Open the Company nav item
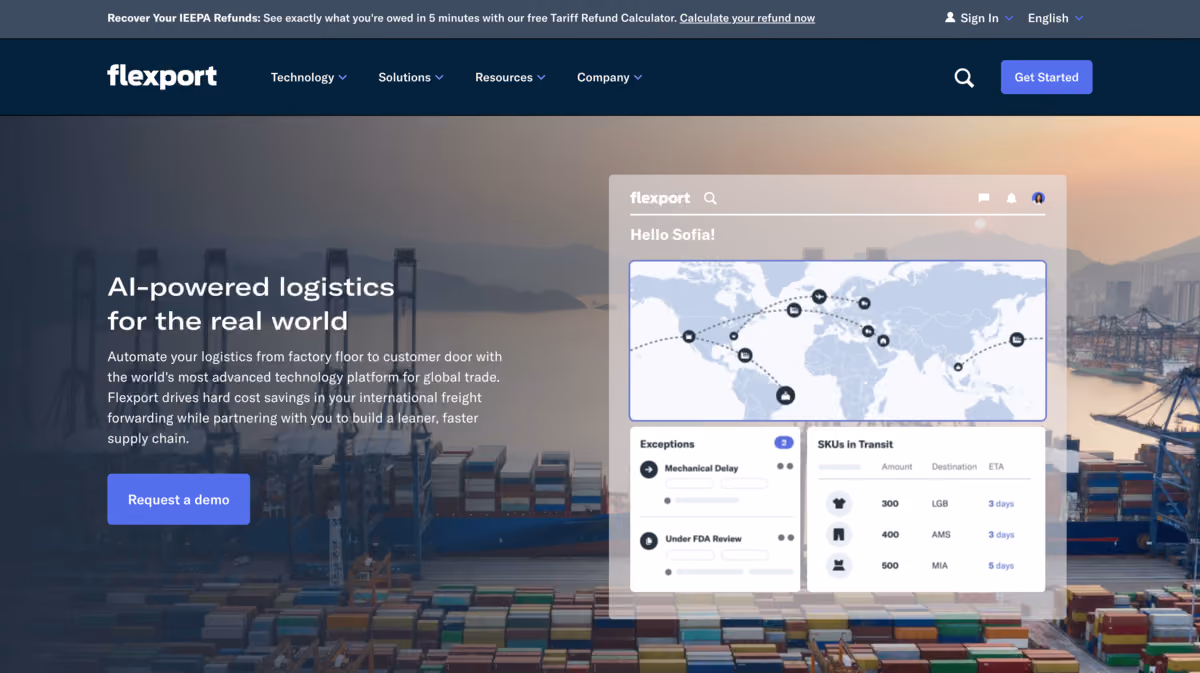Image resolution: width=1200 pixels, height=673 pixels. coord(603,77)
